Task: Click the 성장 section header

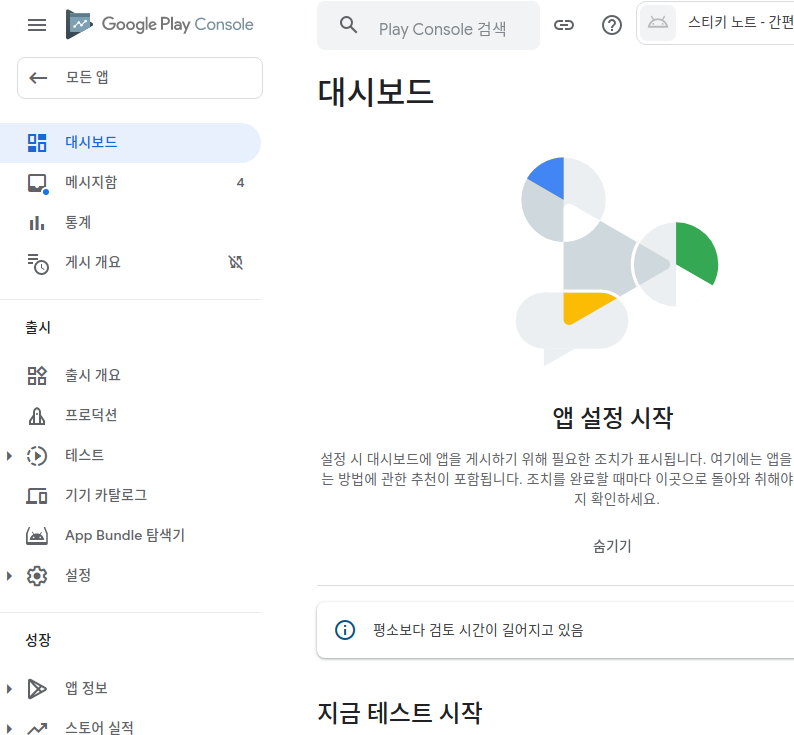Action: point(38,640)
